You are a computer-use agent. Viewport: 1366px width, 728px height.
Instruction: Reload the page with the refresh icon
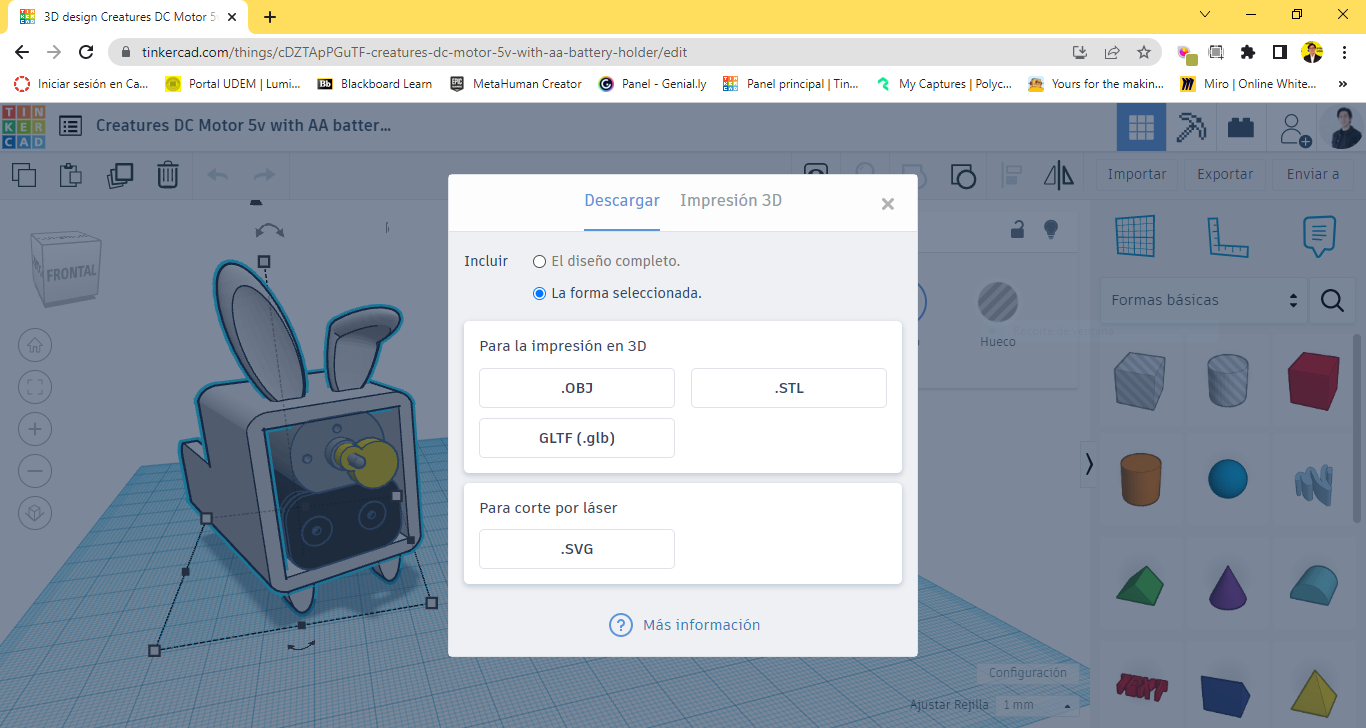click(x=86, y=52)
